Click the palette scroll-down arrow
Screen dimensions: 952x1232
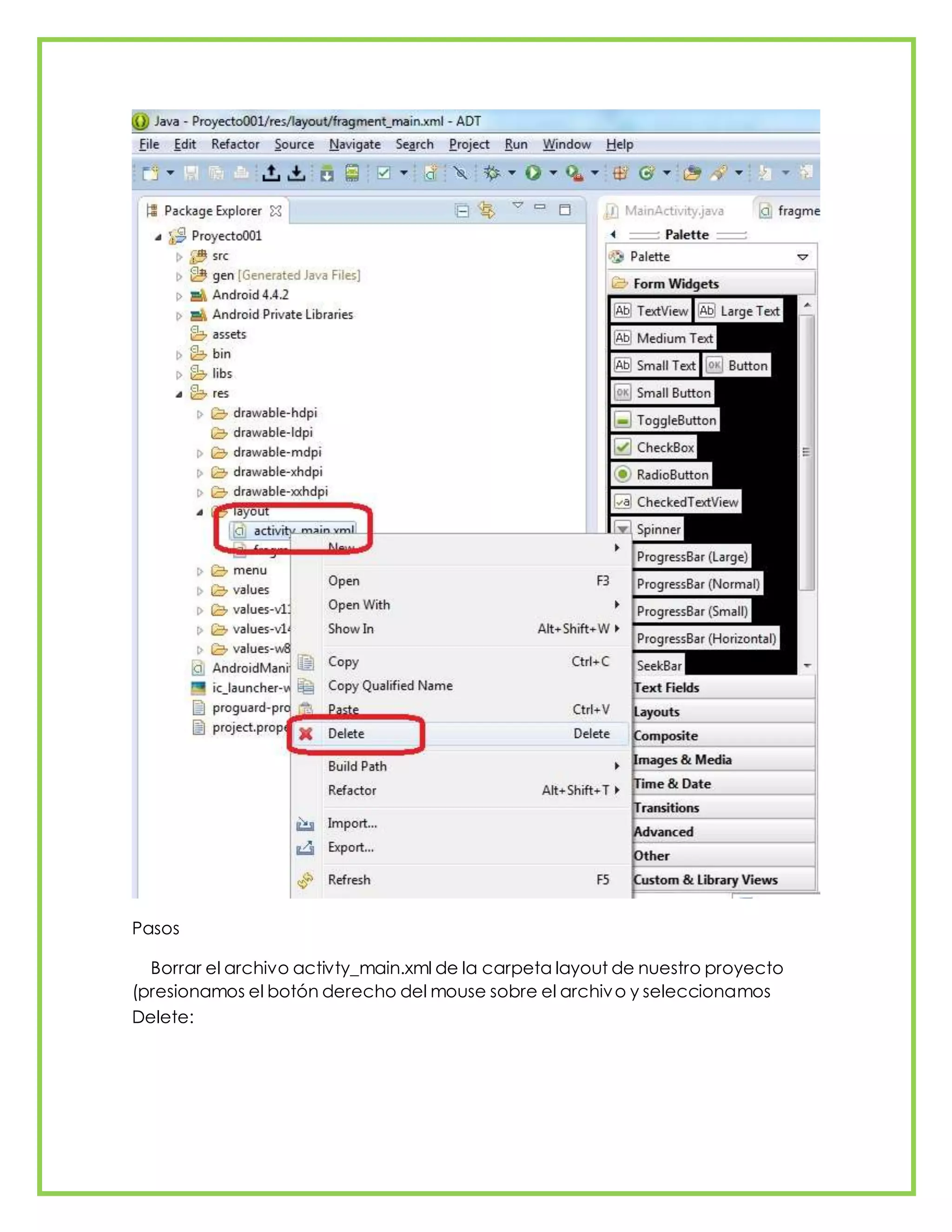tap(807, 666)
